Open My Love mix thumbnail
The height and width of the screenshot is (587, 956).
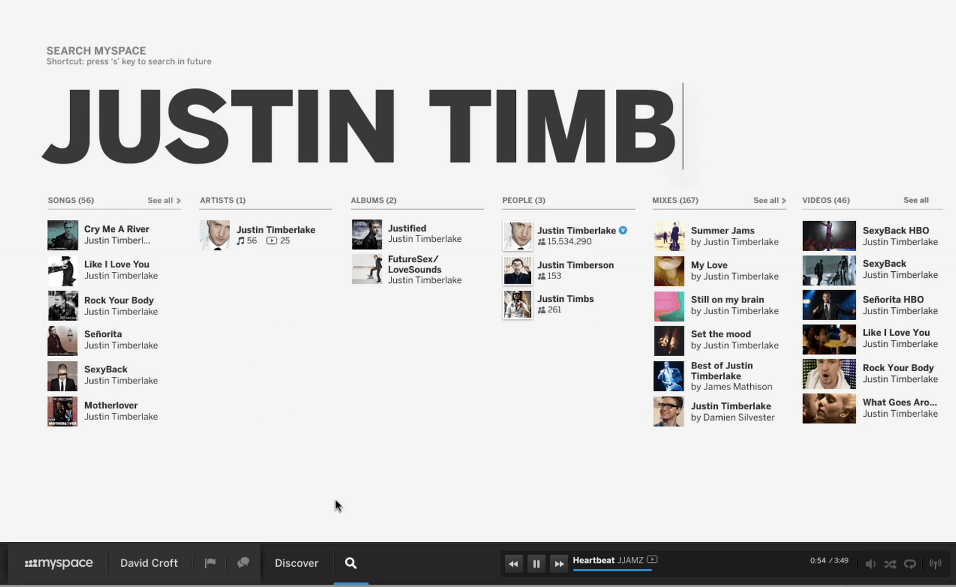(669, 271)
